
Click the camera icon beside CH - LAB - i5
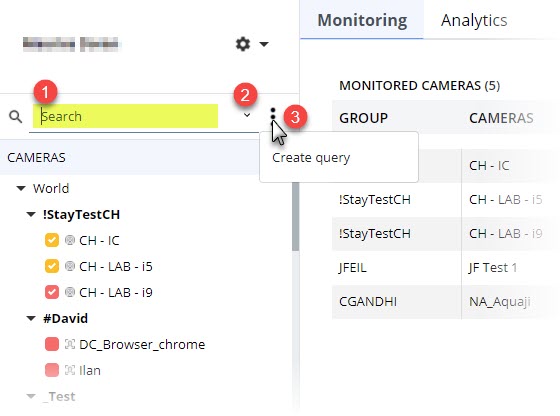[x=70, y=266]
